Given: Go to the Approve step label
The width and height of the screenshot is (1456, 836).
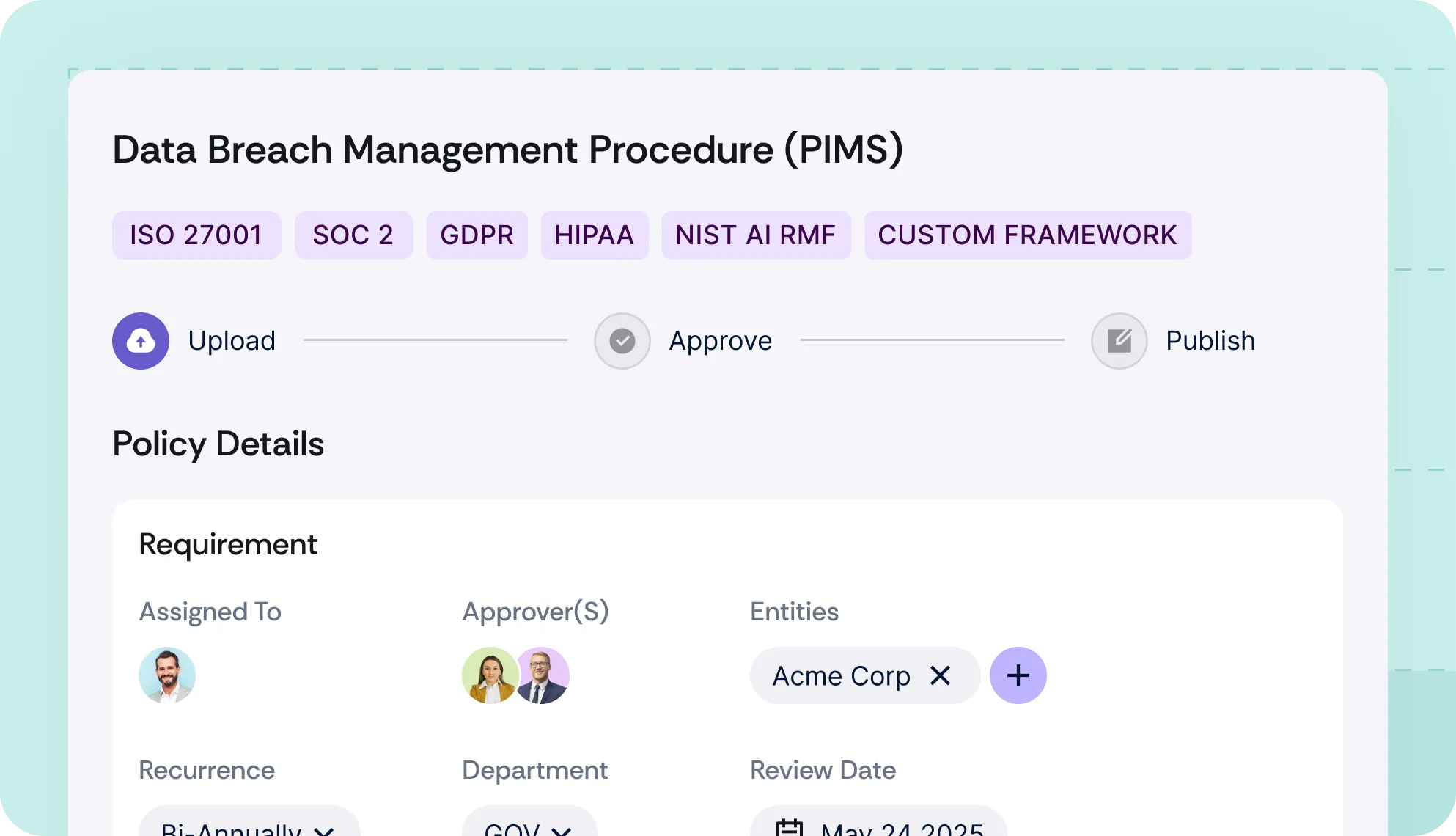Looking at the screenshot, I should (x=720, y=341).
